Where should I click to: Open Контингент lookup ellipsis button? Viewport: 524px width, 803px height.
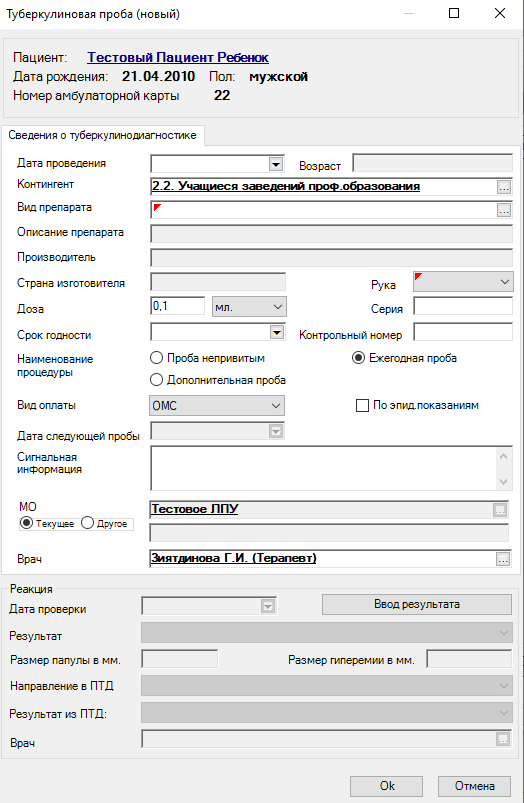pyautogui.click(x=504, y=187)
